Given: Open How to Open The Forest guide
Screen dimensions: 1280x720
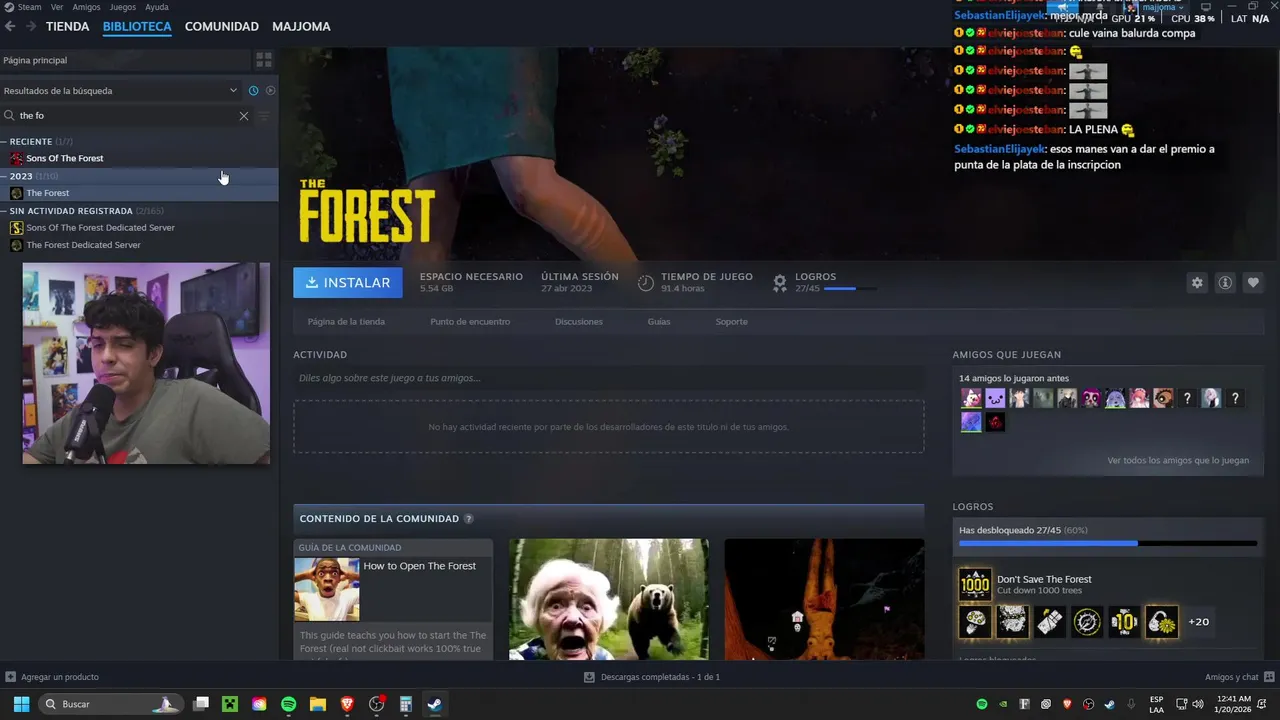Looking at the screenshot, I should [x=420, y=566].
